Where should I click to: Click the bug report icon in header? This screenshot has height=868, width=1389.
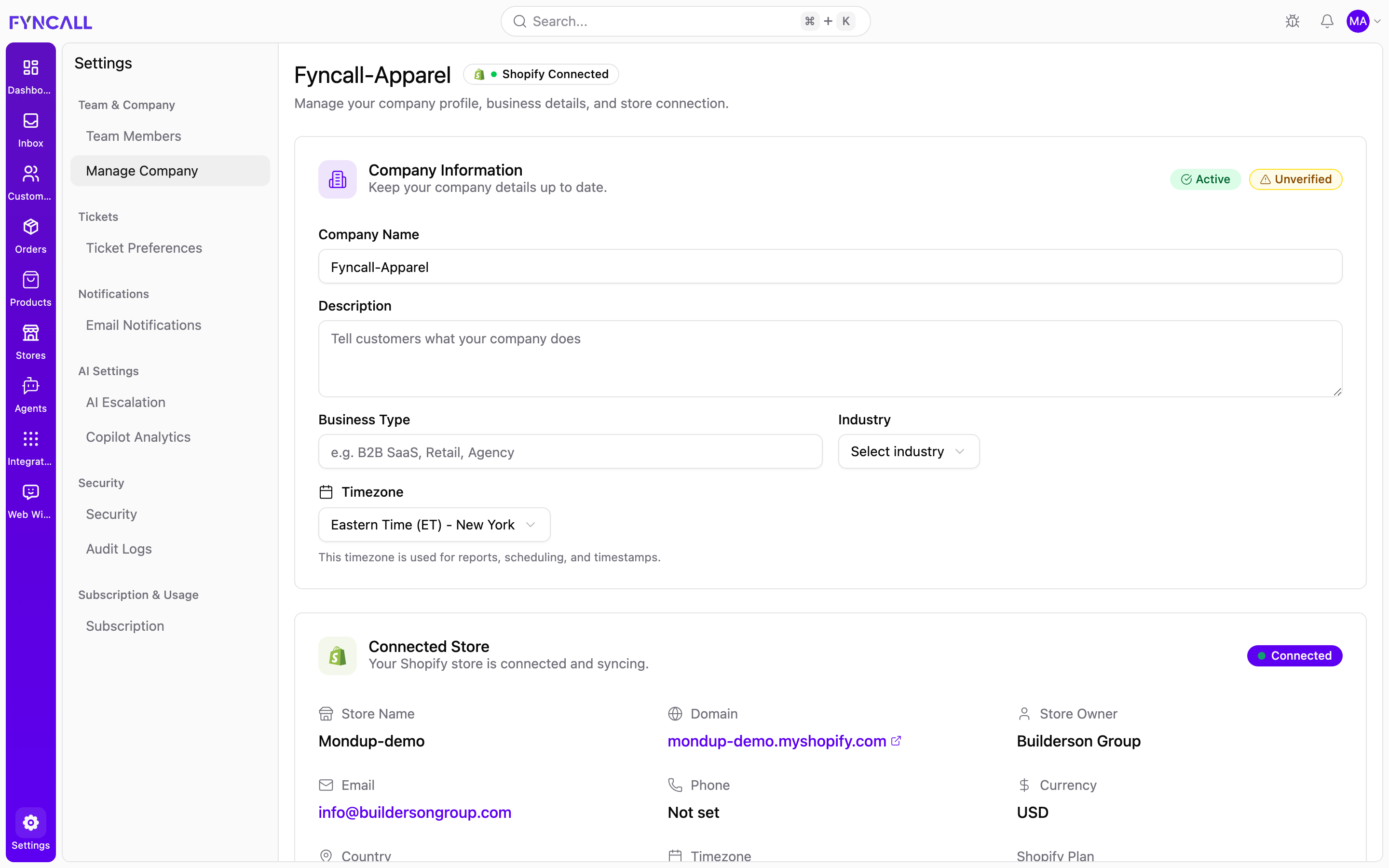pyautogui.click(x=1293, y=21)
